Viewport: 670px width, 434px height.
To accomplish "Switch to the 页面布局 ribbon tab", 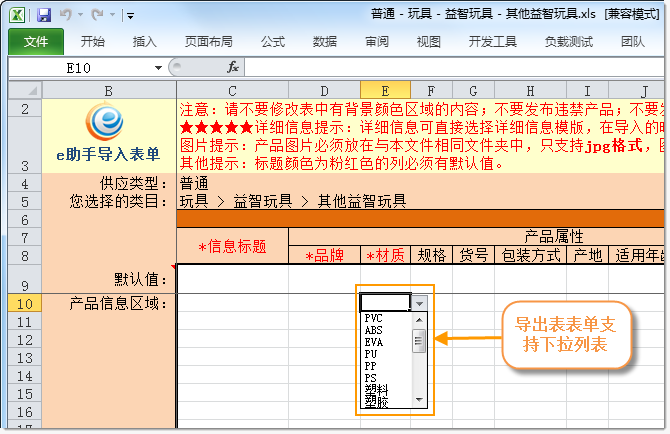I will click(208, 41).
